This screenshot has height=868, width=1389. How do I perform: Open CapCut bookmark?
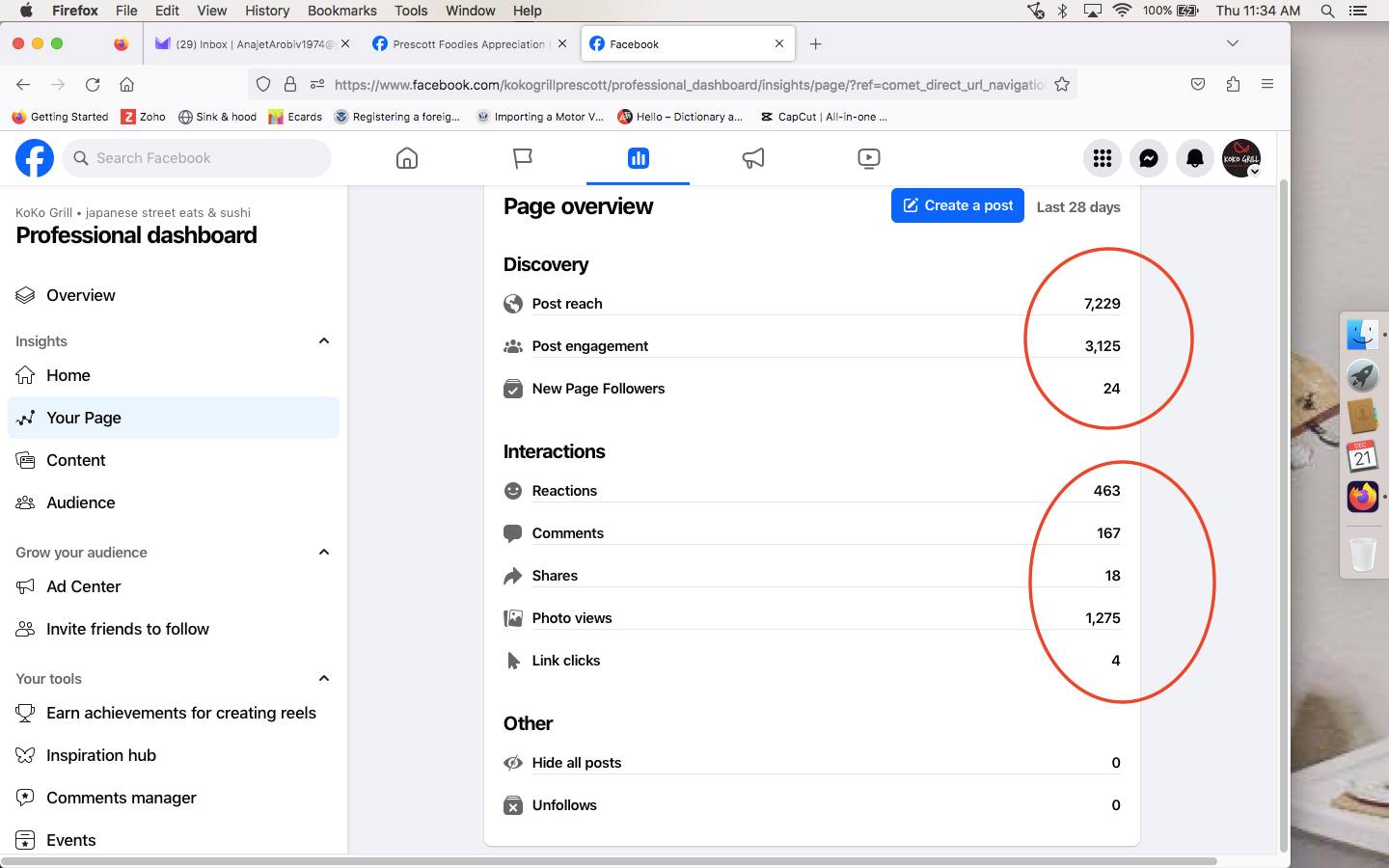tap(823, 117)
